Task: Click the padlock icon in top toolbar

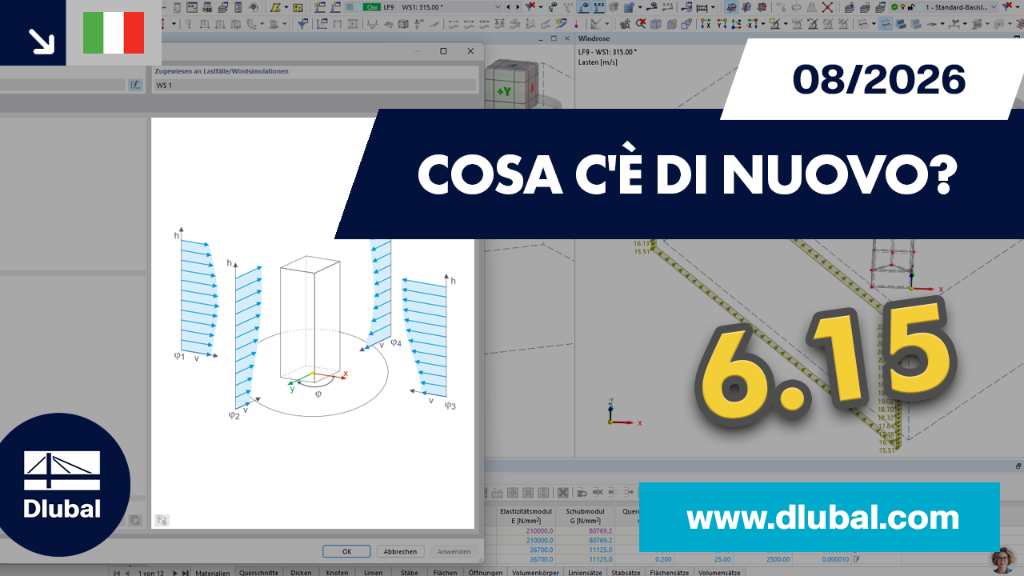Action: [x=911, y=7]
